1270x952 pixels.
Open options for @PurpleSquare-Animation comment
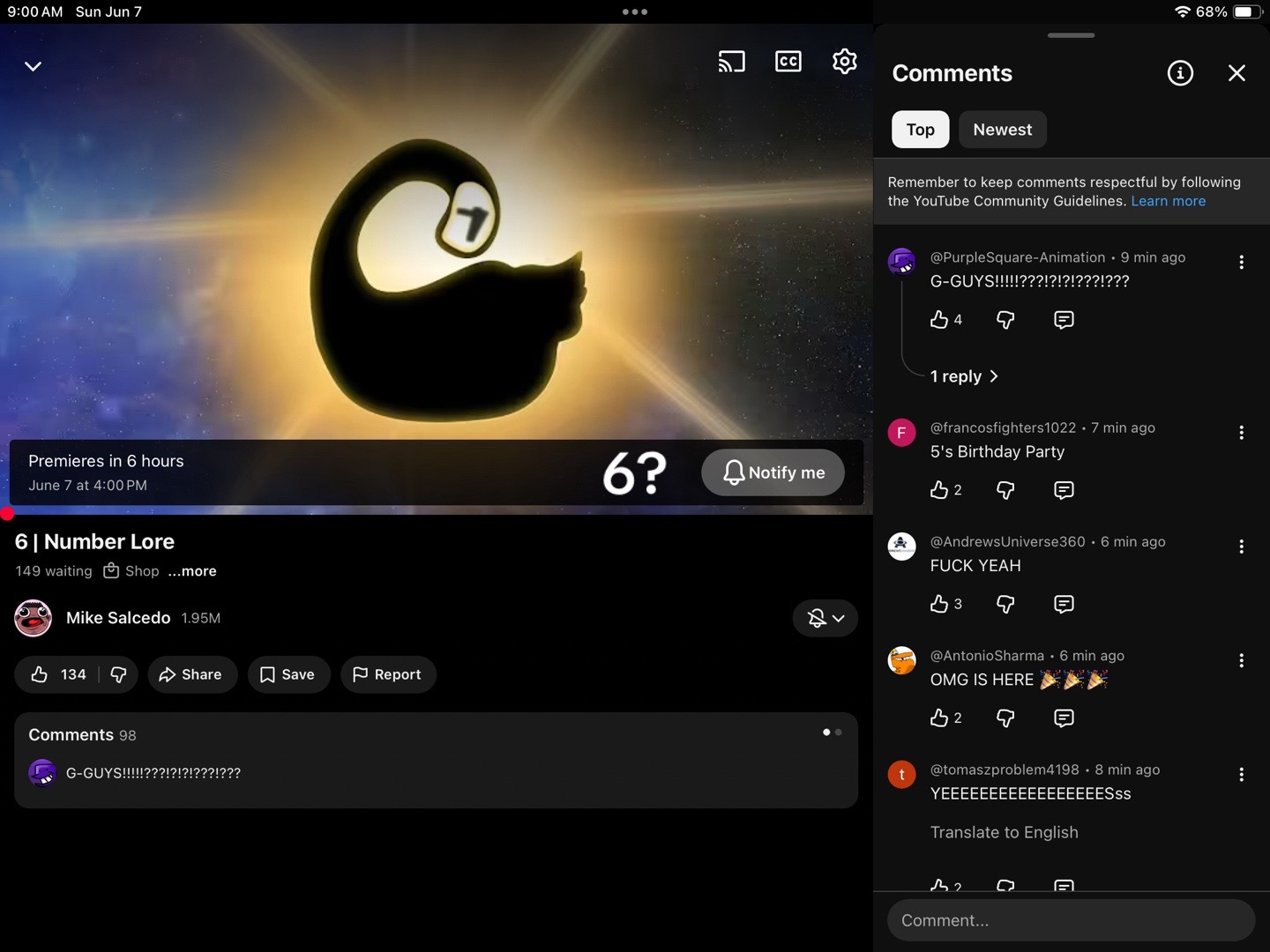coord(1241,262)
